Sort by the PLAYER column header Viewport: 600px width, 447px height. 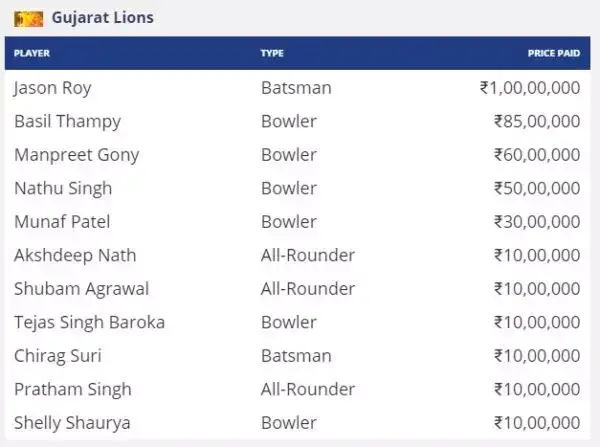click(32, 53)
